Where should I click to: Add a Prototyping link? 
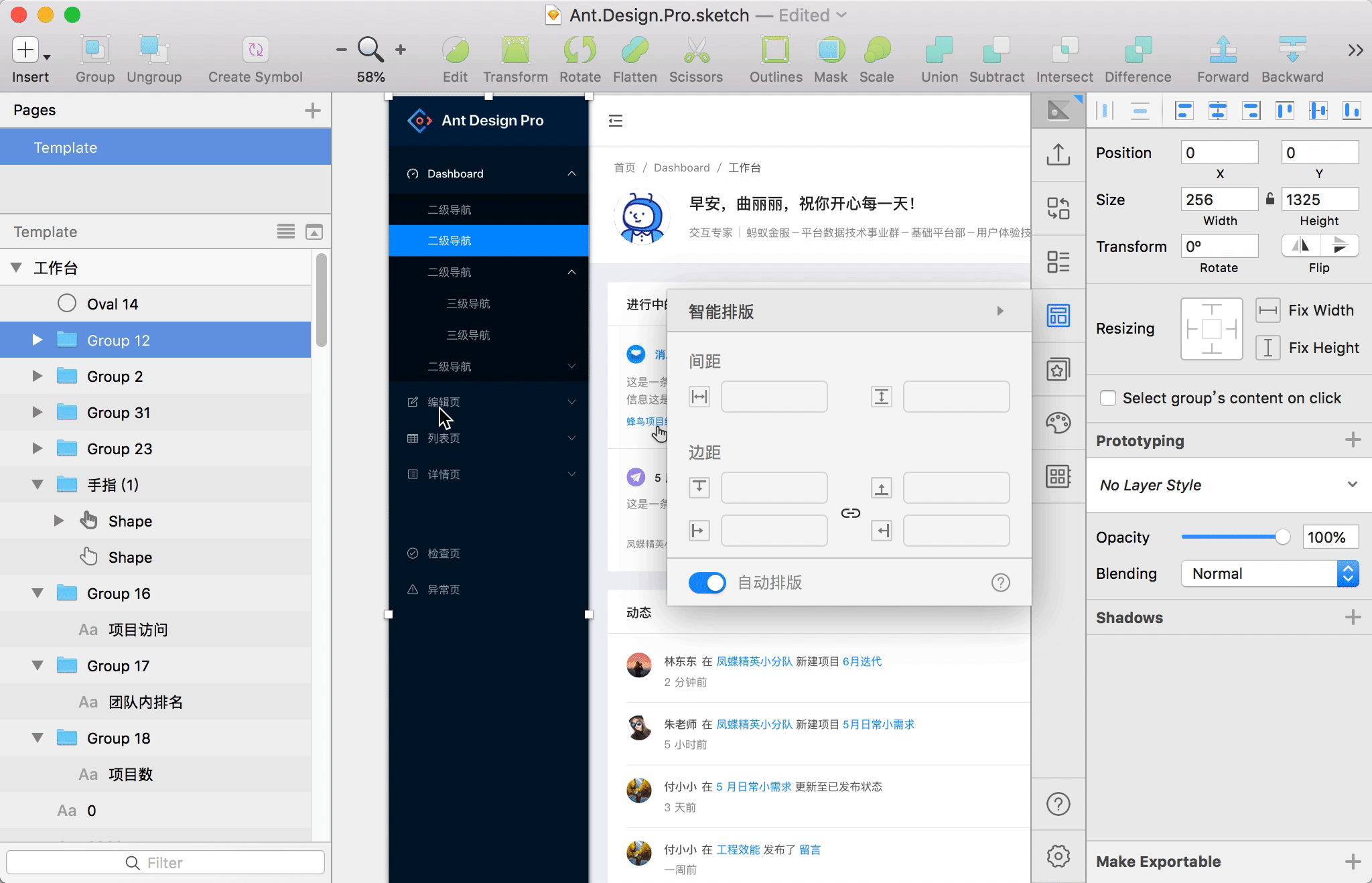[1353, 440]
